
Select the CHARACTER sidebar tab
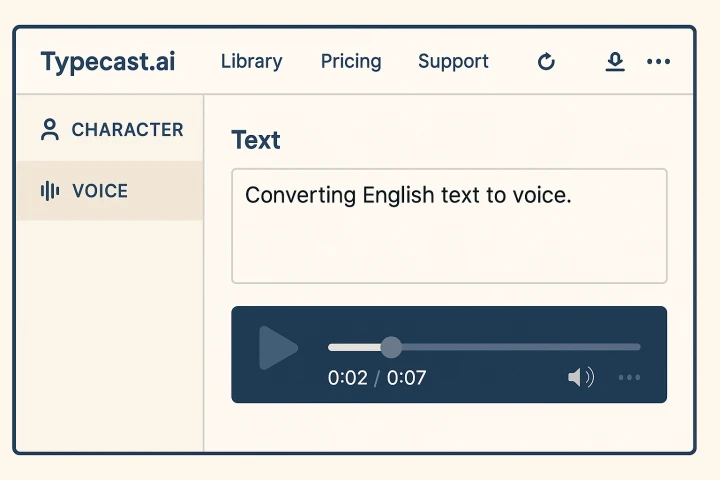[110, 129]
